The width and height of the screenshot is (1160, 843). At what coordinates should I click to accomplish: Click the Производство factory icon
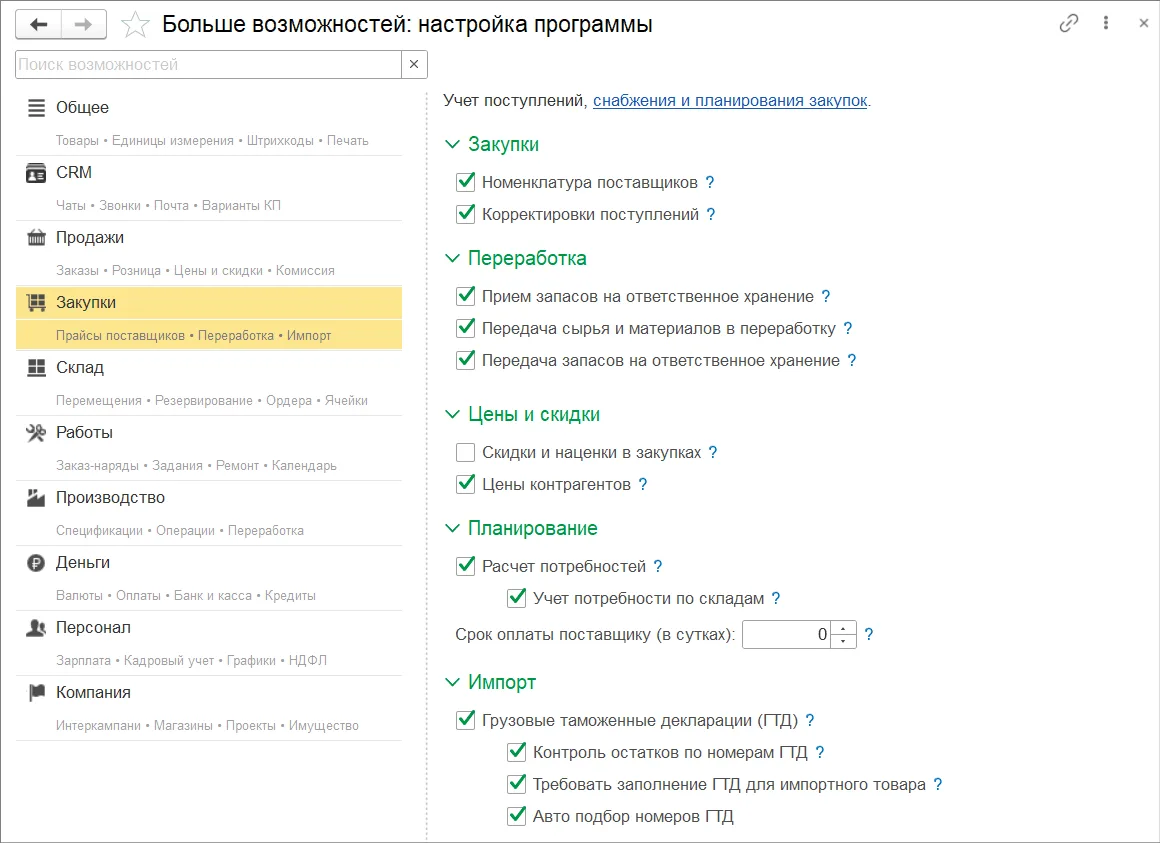click(x=36, y=498)
